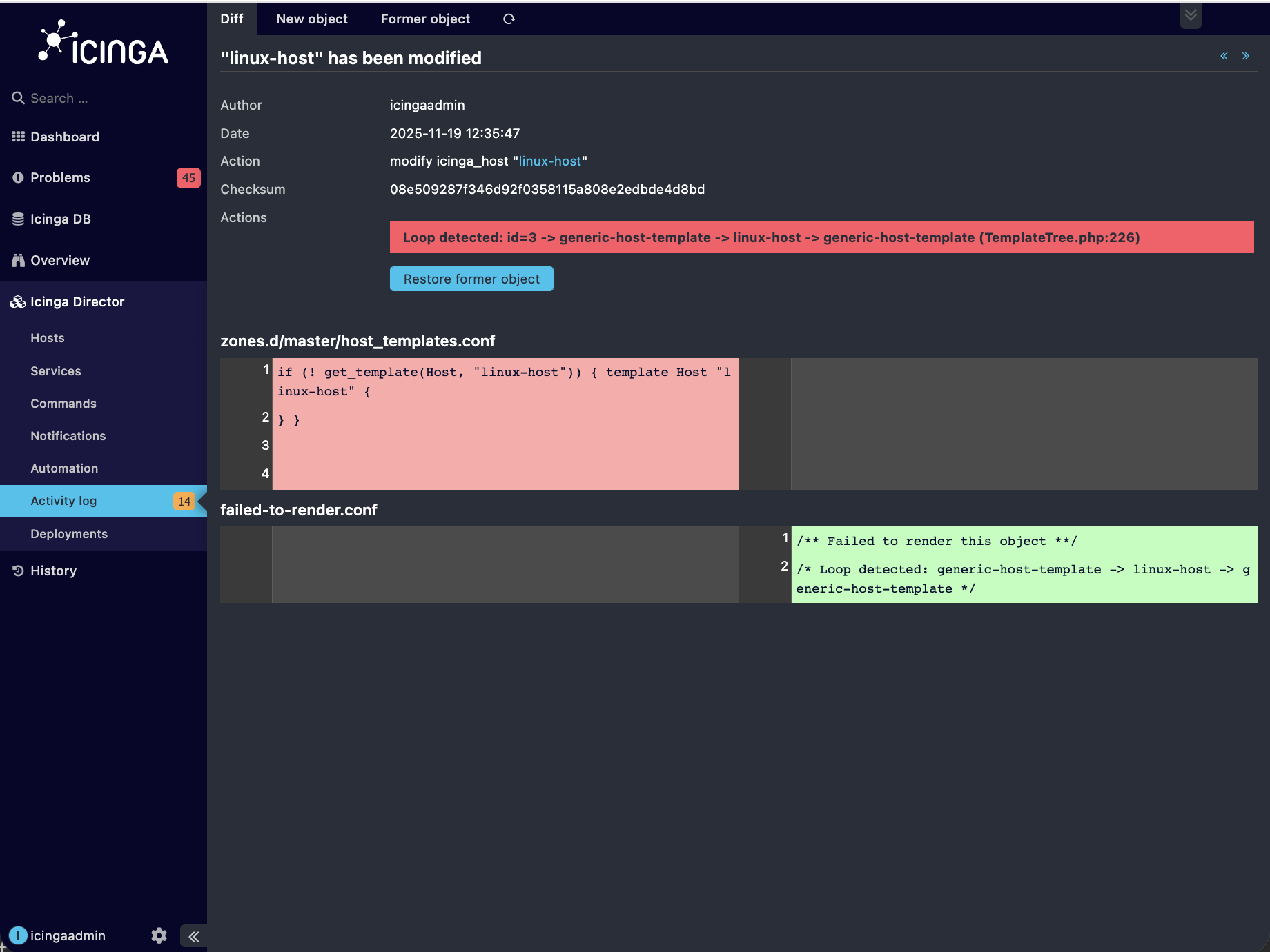Open Dashboard from the sidebar

(65, 137)
